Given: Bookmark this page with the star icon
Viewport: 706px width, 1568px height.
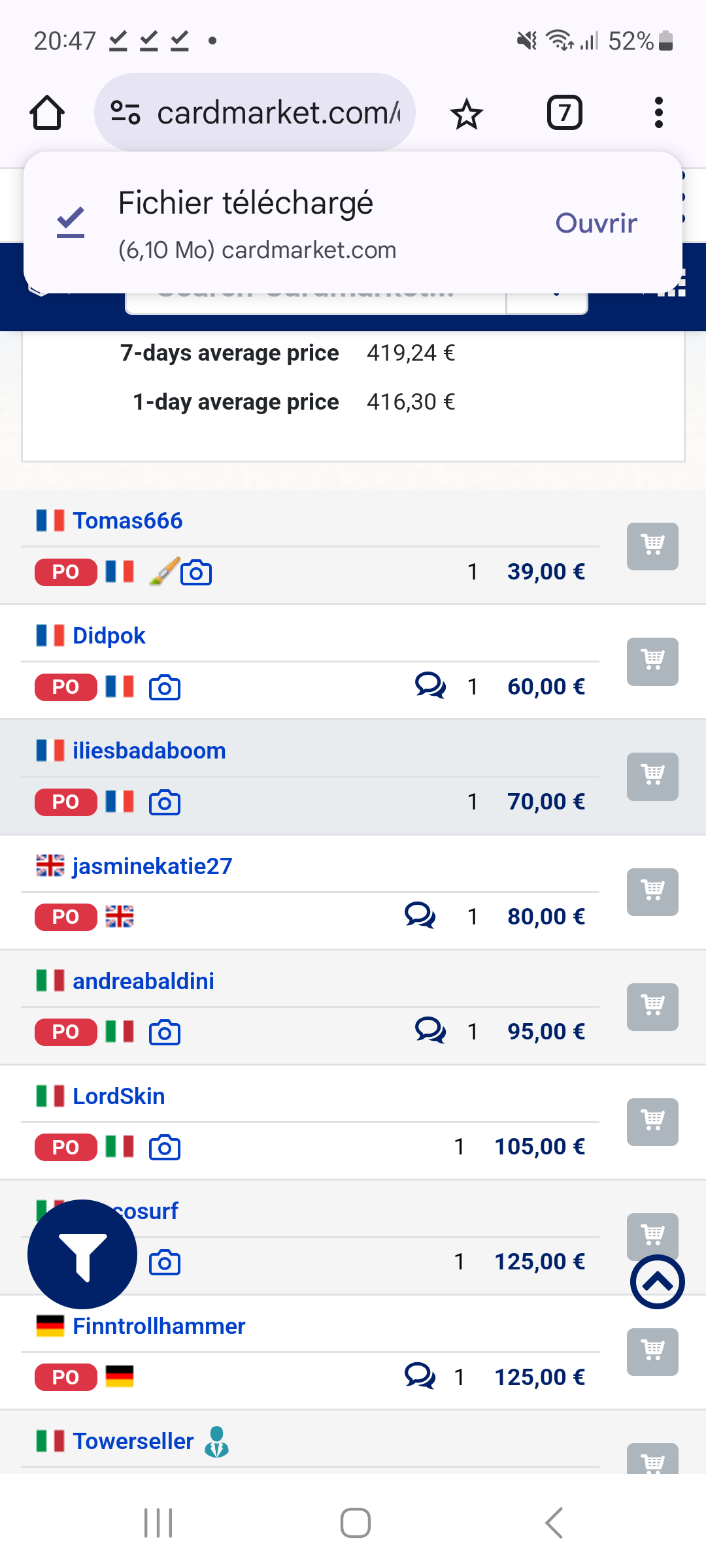Looking at the screenshot, I should pyautogui.click(x=467, y=114).
